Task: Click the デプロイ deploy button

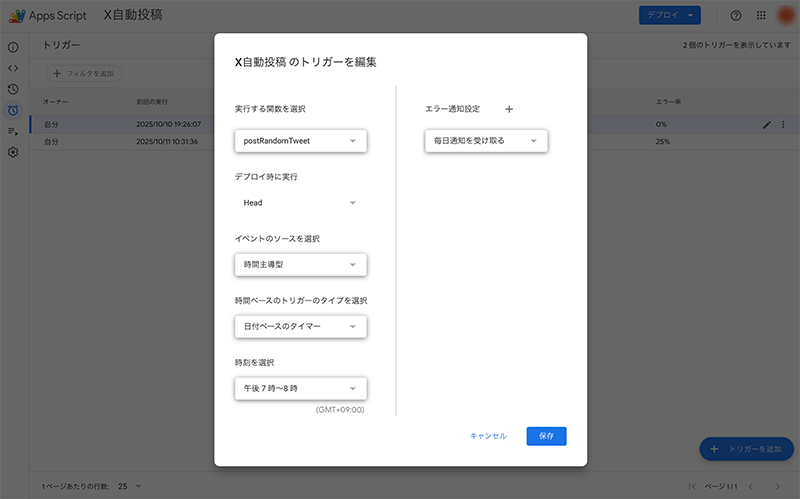Action: pyautogui.click(x=669, y=16)
